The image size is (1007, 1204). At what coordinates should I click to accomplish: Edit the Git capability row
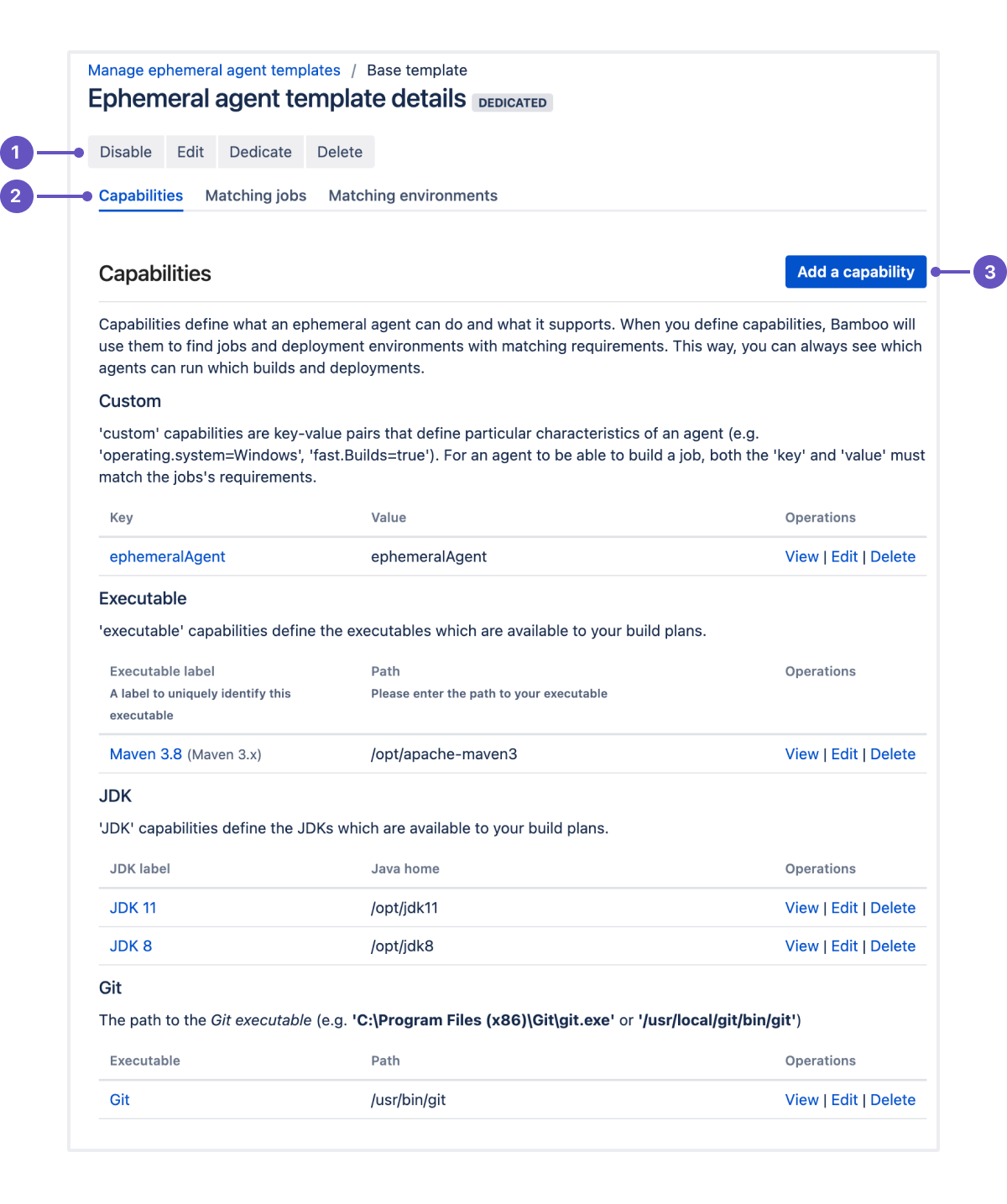point(844,1100)
